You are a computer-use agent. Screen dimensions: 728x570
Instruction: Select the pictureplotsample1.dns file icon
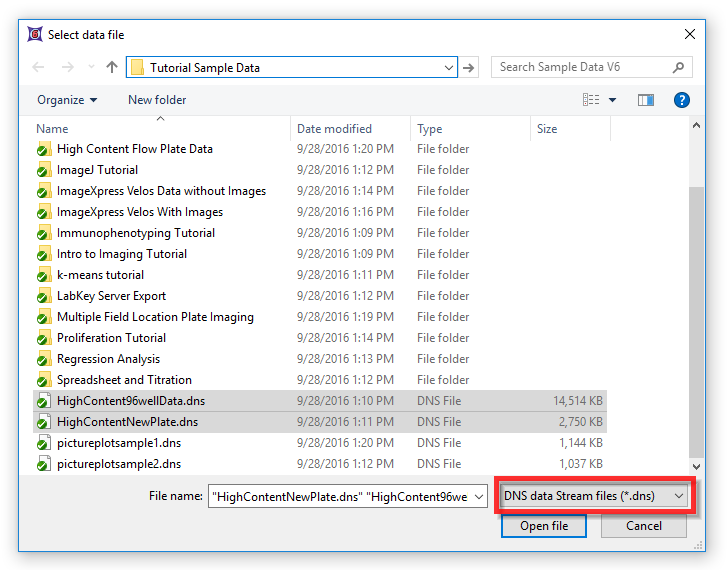click(x=43, y=443)
